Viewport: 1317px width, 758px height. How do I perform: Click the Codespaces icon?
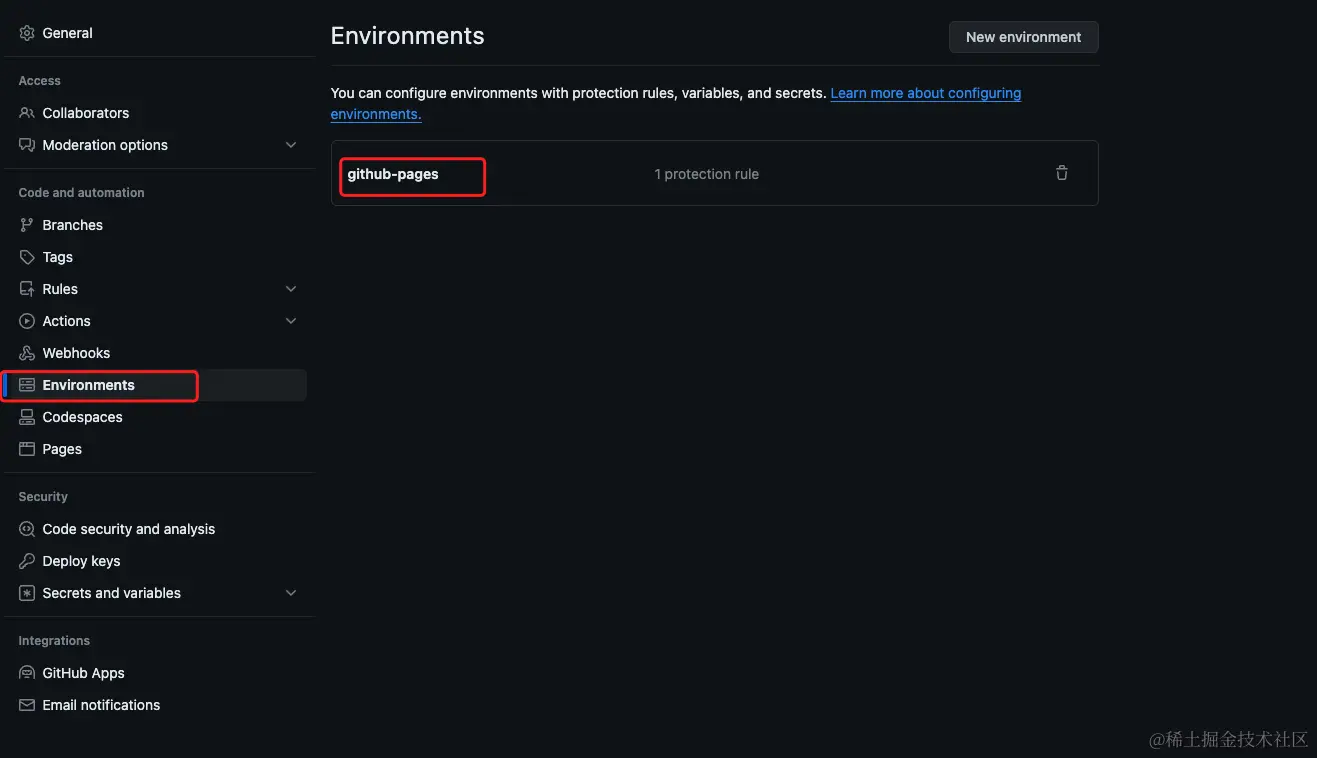(27, 417)
